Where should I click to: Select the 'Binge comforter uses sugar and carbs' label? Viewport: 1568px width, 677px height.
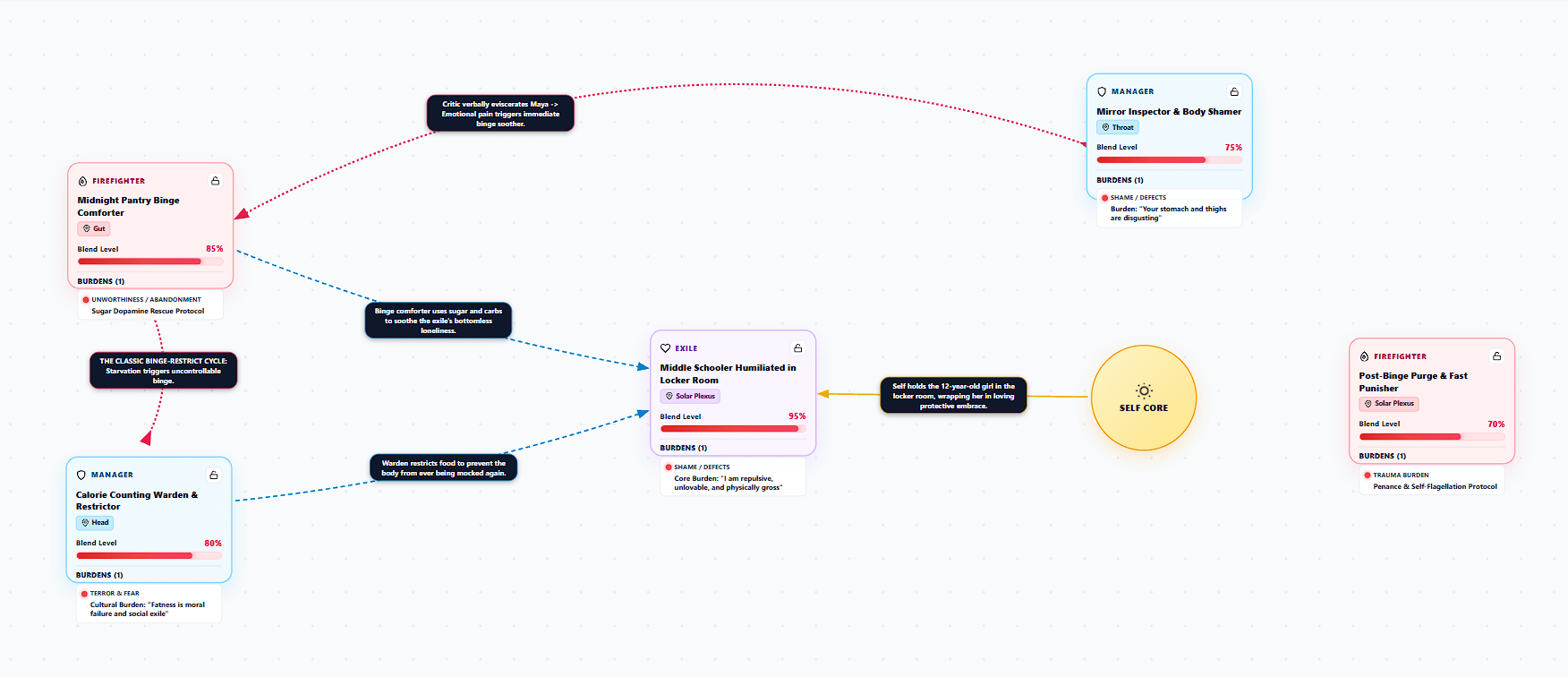point(439,321)
